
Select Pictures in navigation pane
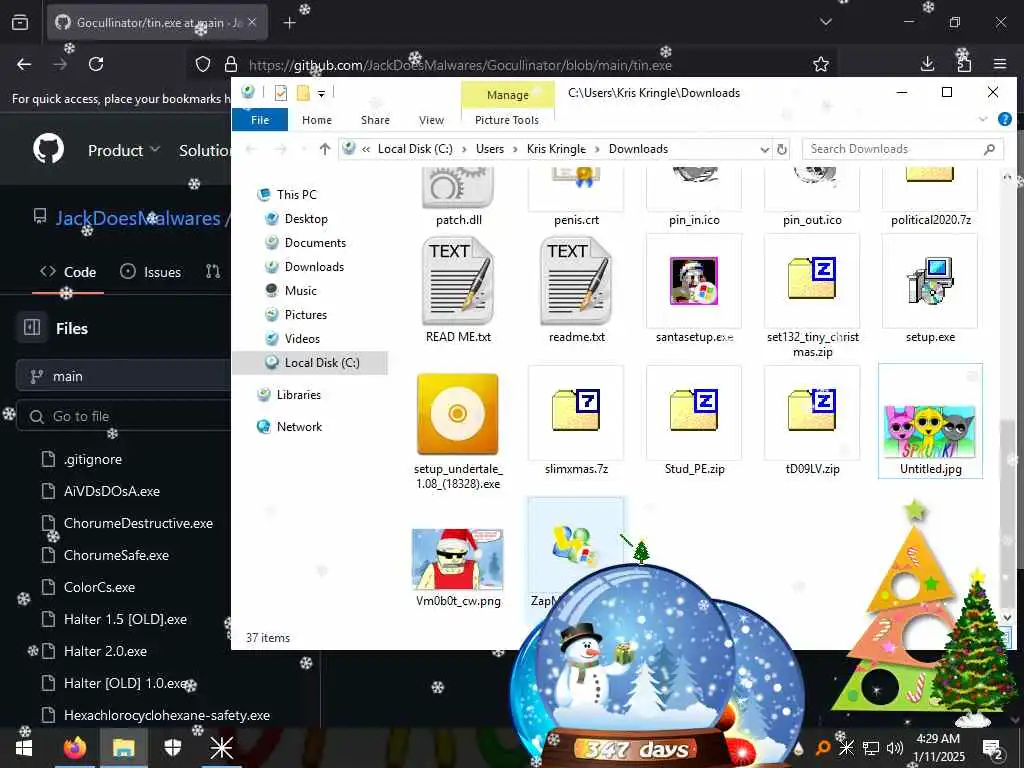(x=305, y=315)
